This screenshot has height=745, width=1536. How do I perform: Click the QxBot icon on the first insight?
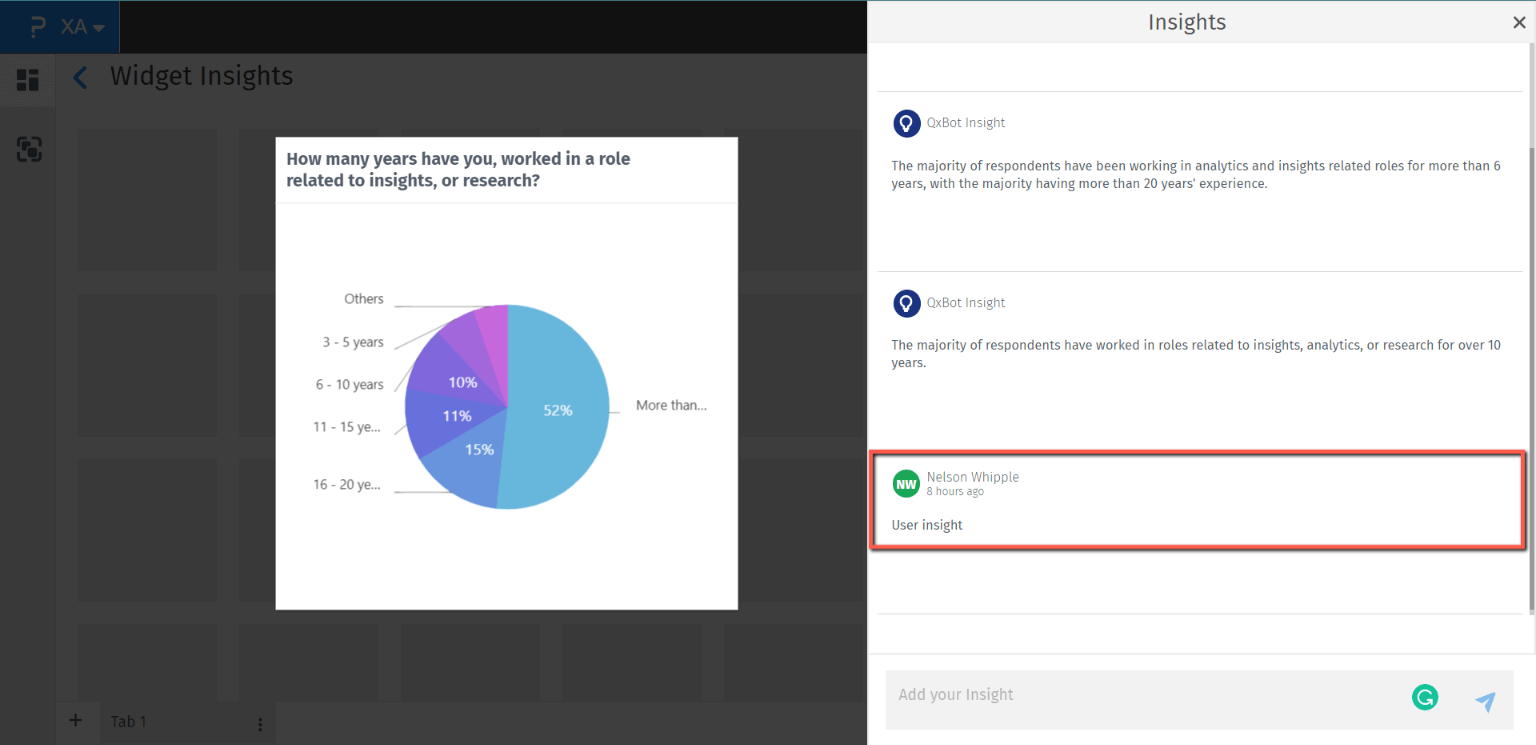click(906, 123)
